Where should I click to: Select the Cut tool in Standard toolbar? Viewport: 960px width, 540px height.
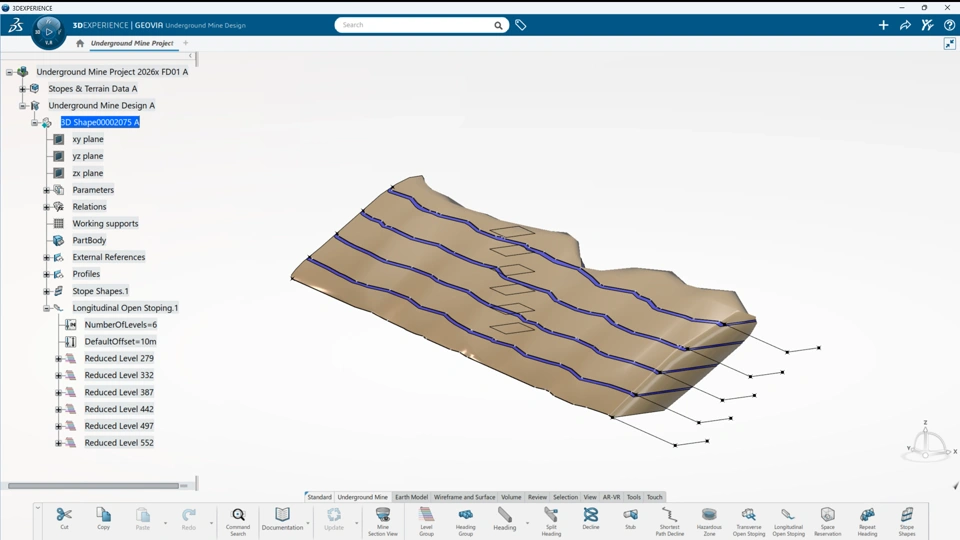64,518
